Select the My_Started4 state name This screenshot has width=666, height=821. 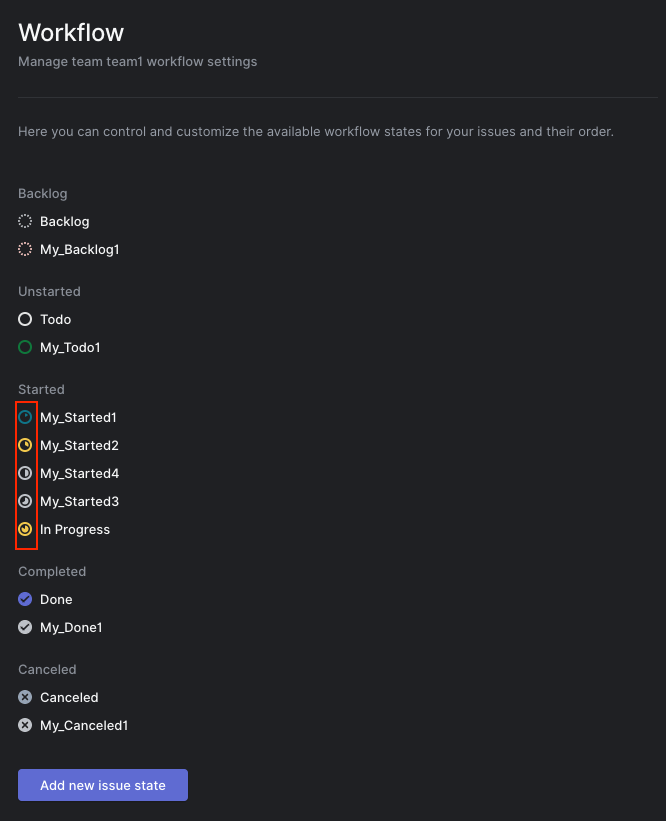pyautogui.click(x=80, y=473)
